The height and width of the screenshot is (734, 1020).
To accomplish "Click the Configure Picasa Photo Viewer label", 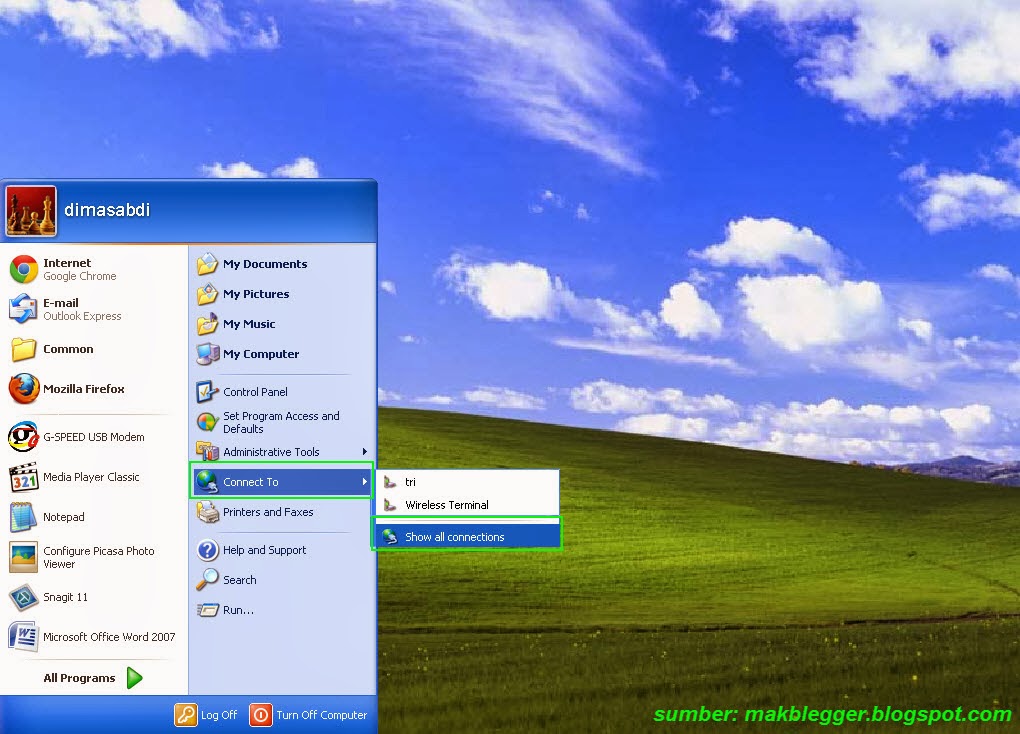I will click(x=99, y=558).
